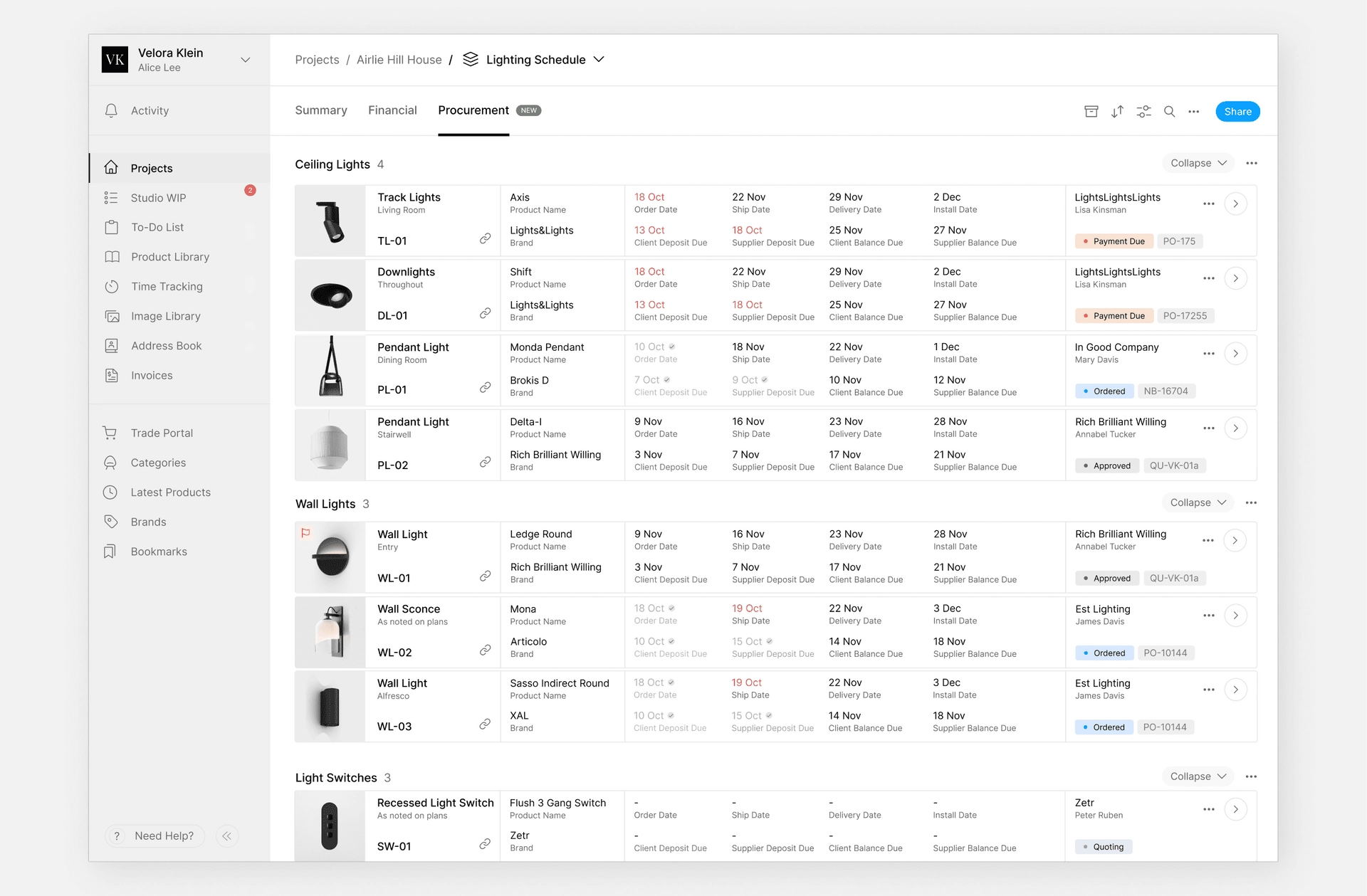Screen dimensions: 1367x896
Task: Open the sort arrows tool
Action: 1117,112
